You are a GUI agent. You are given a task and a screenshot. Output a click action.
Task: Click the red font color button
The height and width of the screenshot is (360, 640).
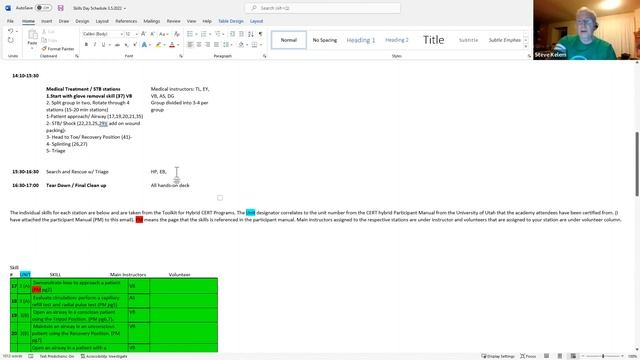point(172,44)
